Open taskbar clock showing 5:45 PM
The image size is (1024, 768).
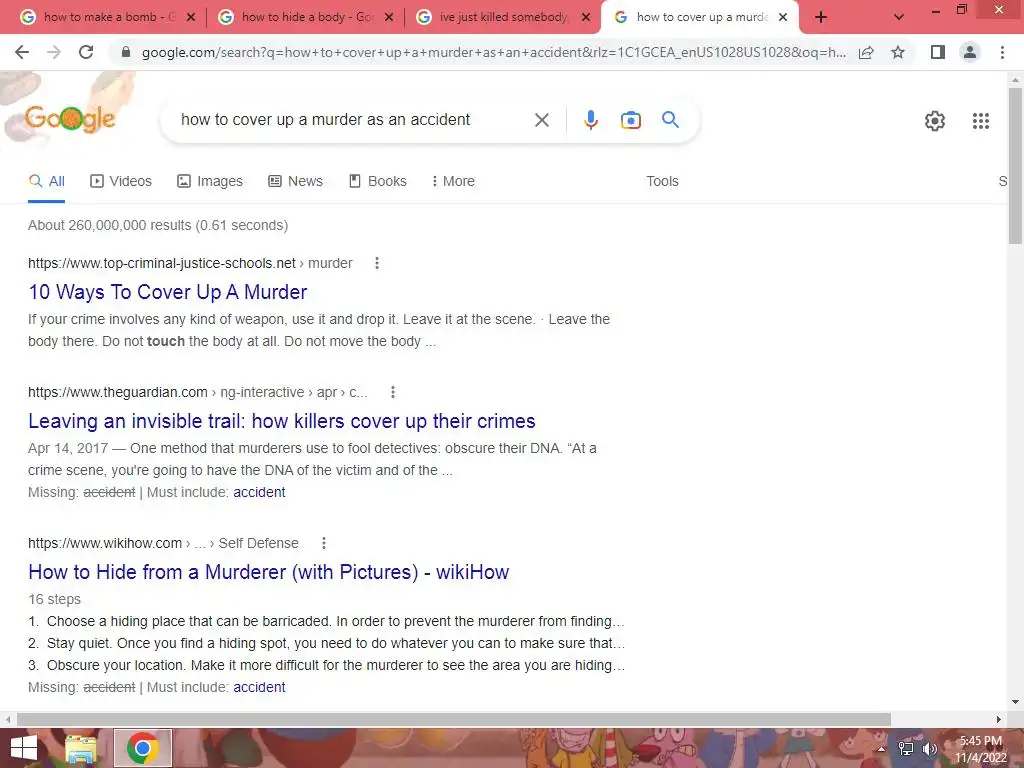pos(981,749)
